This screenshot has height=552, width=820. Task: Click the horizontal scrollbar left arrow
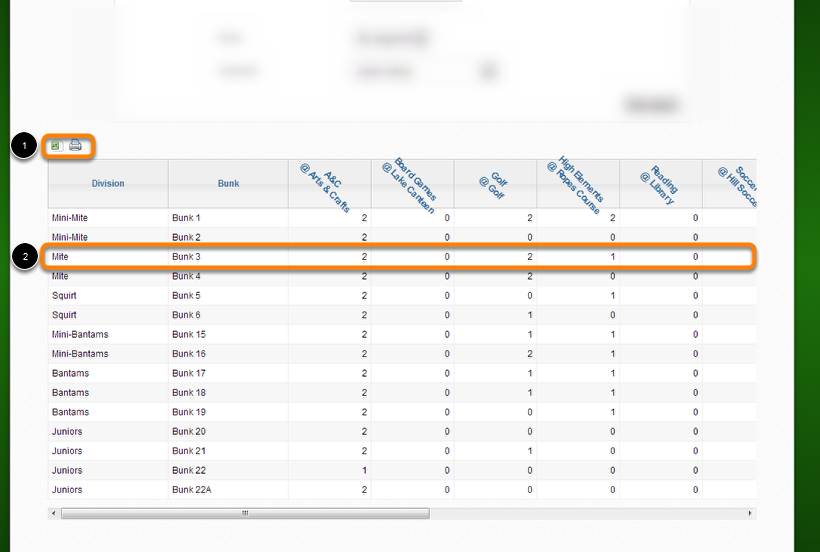tap(53, 513)
